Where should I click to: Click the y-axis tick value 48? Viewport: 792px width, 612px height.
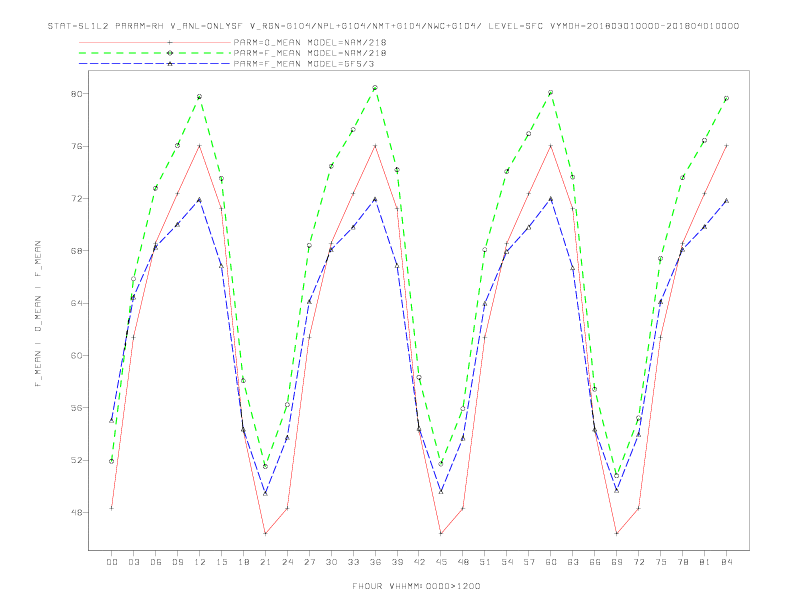(x=76, y=513)
